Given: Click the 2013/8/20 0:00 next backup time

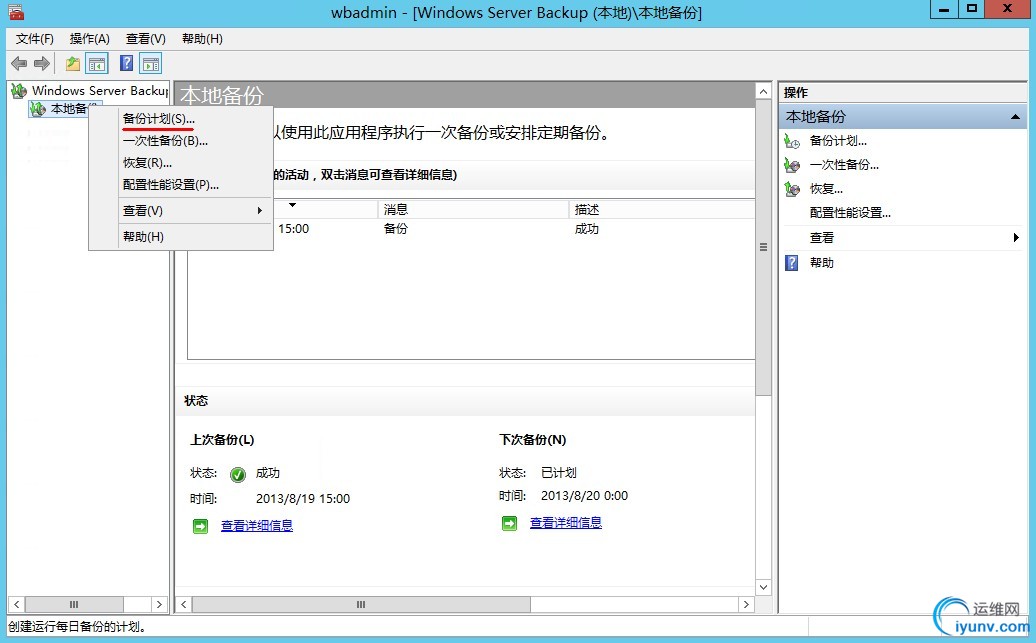Looking at the screenshot, I should pyautogui.click(x=584, y=496).
